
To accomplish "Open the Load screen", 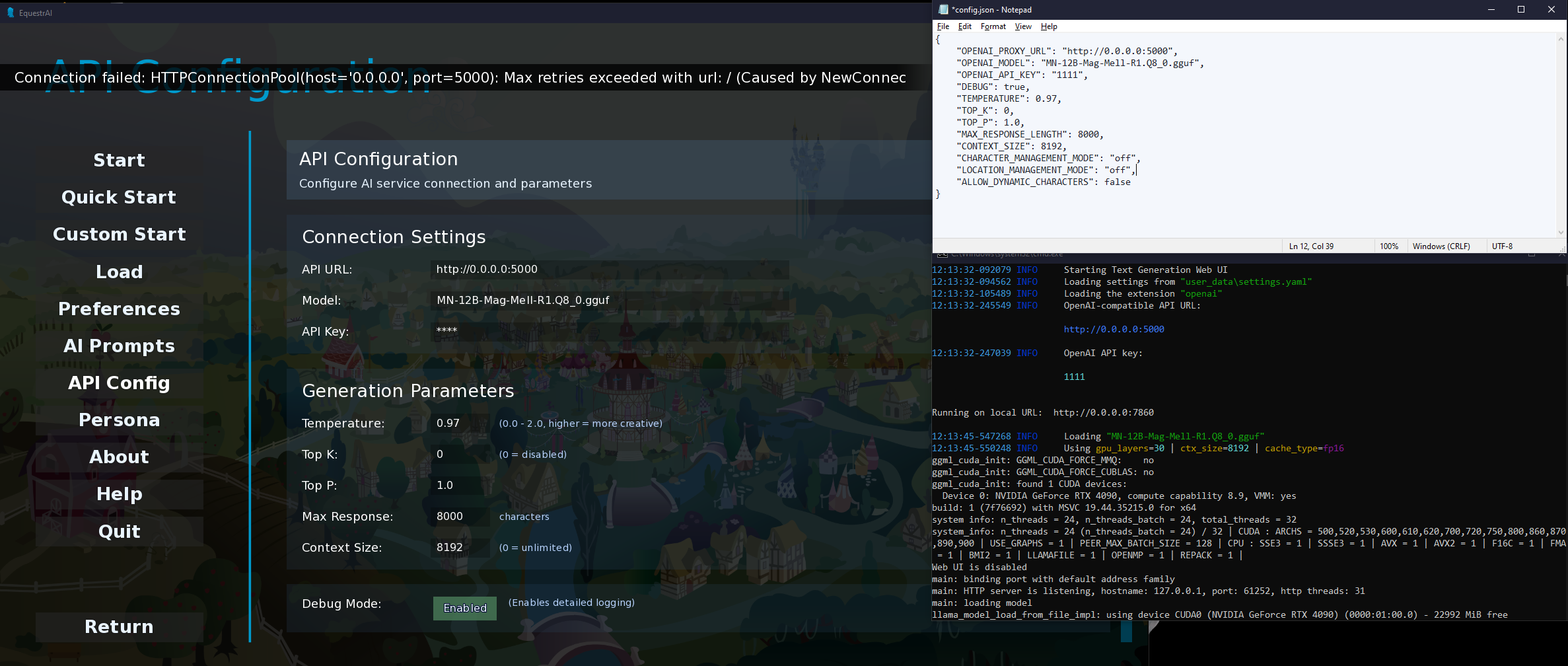I will pyautogui.click(x=120, y=272).
